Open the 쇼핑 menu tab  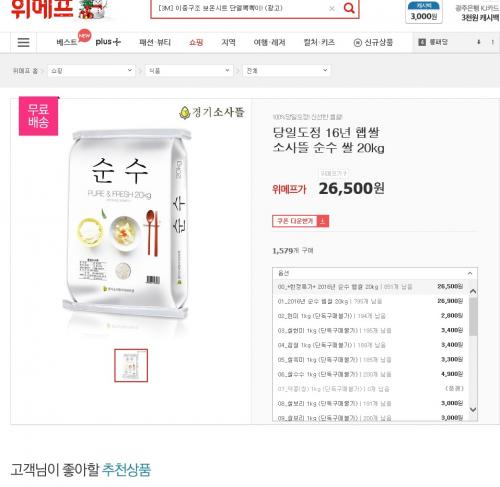coord(196,42)
